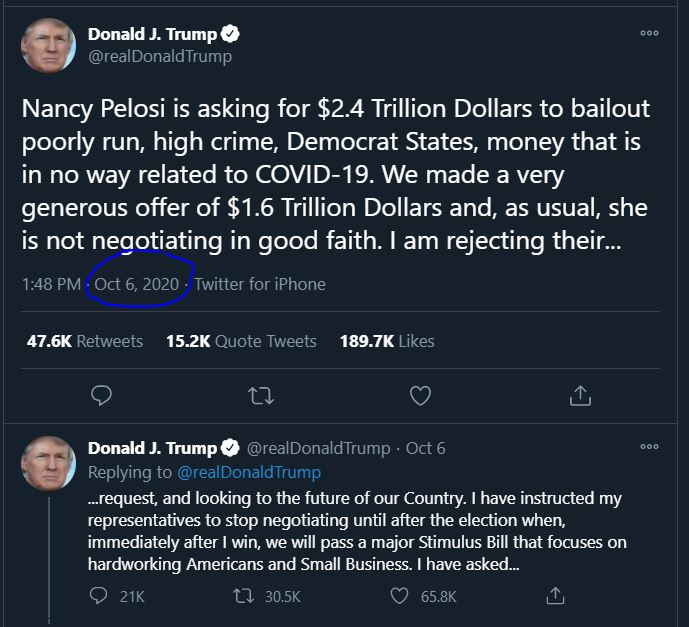The image size is (689, 627).
Task: Retweet the reply tweet showing 30.5K
Action: point(243,596)
